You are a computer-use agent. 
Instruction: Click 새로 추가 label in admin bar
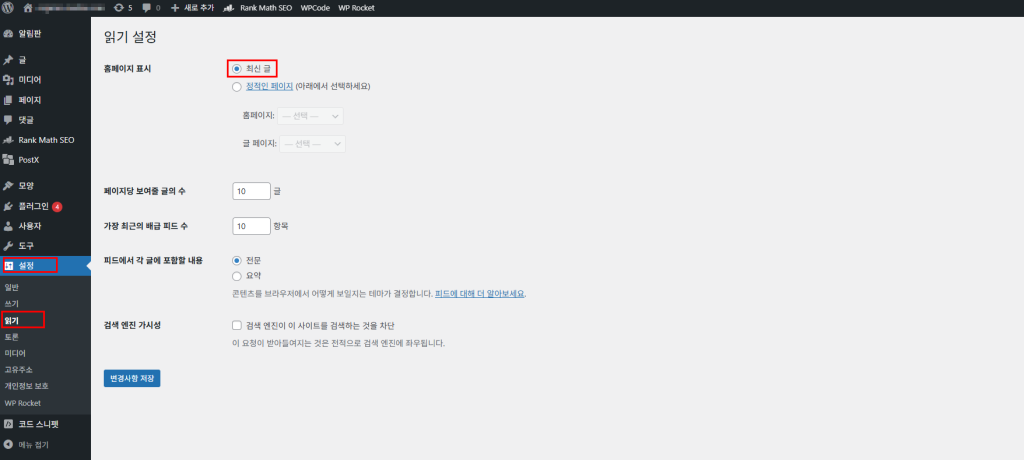[198, 8]
